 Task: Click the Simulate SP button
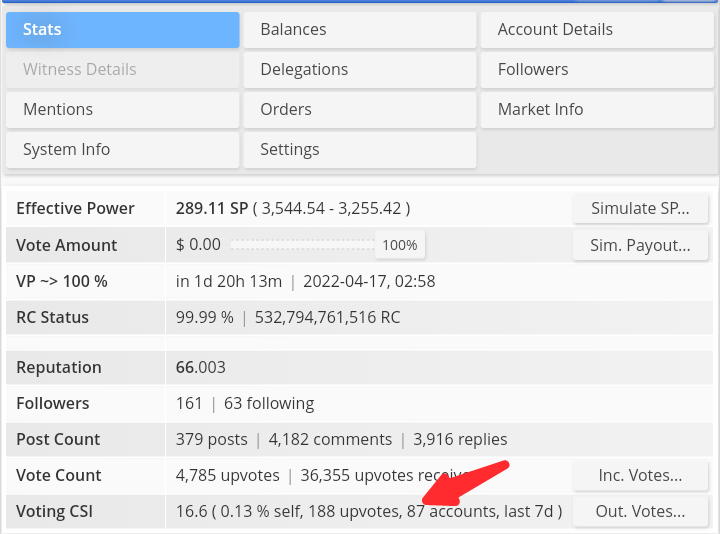640,209
